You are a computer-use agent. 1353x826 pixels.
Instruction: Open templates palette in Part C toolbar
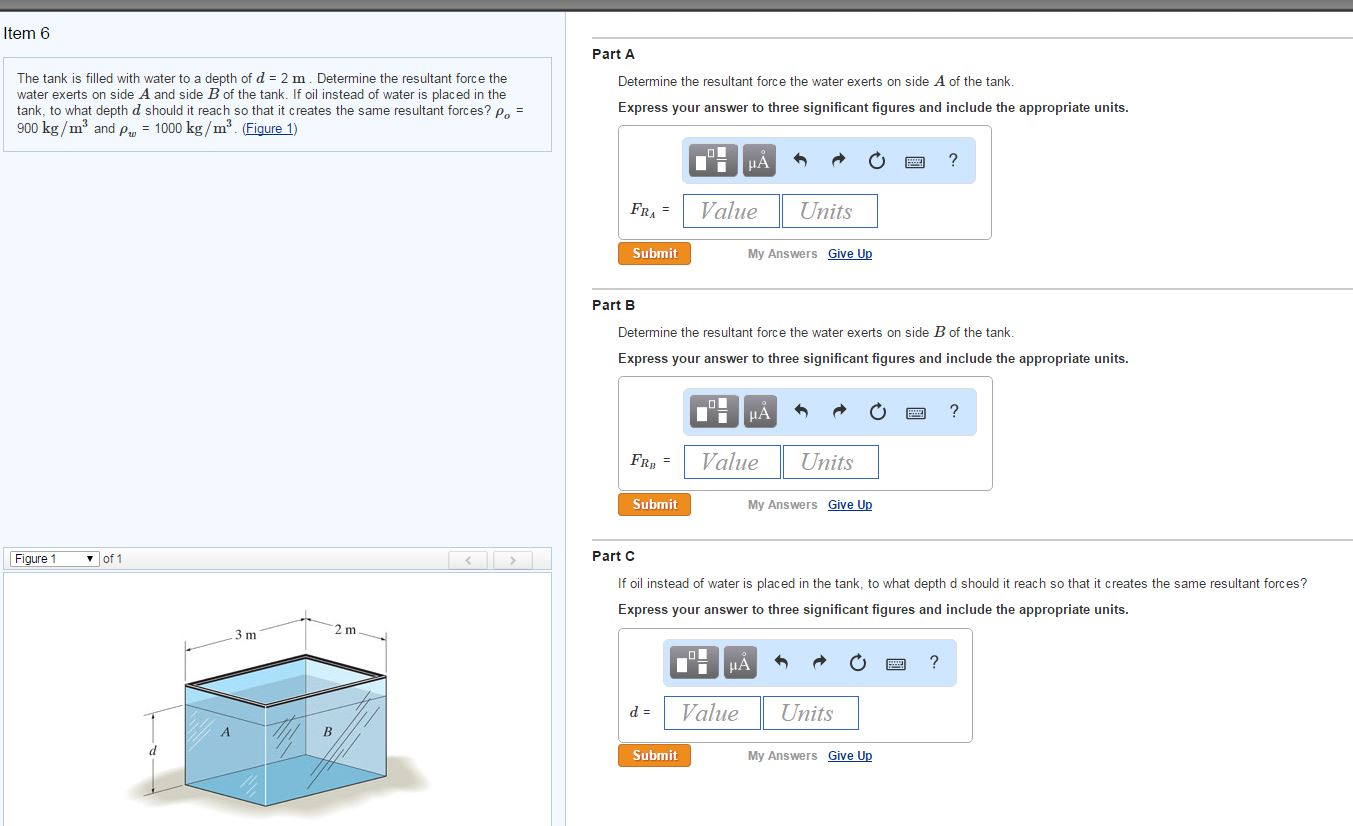(x=695, y=662)
